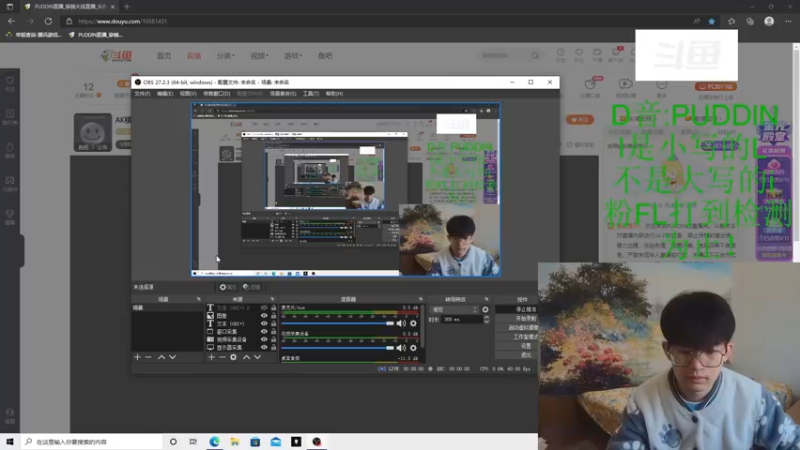The width and height of the screenshot is (800, 450).
Task: Click the Douyu logo on the page
Action: [x=117, y=56]
